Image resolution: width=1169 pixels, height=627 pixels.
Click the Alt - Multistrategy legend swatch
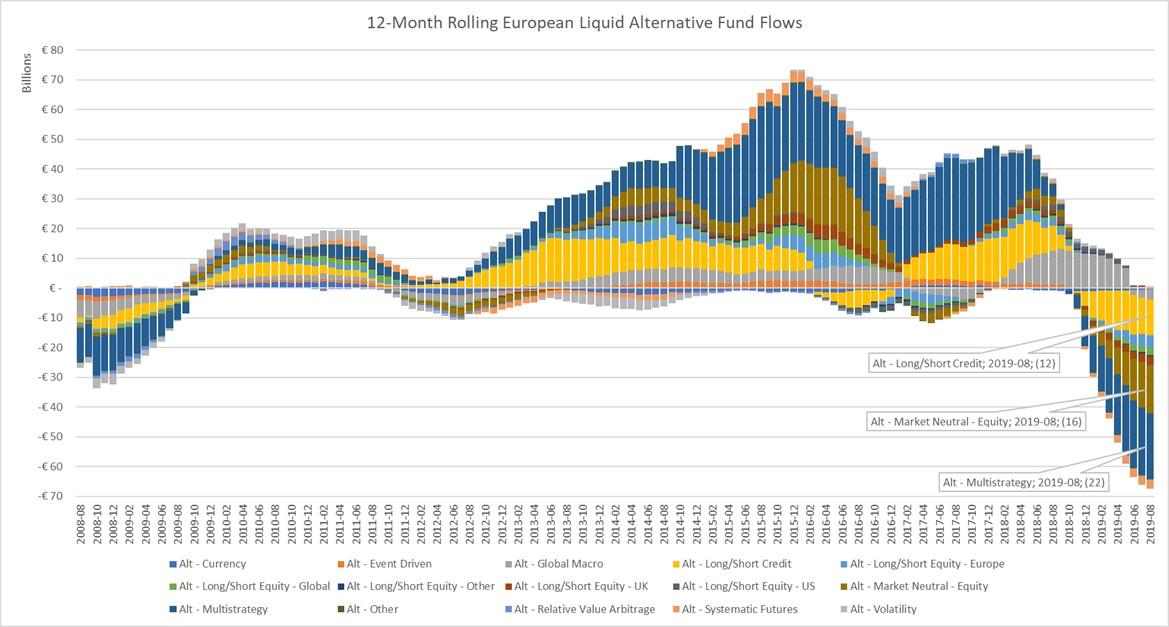pos(173,608)
